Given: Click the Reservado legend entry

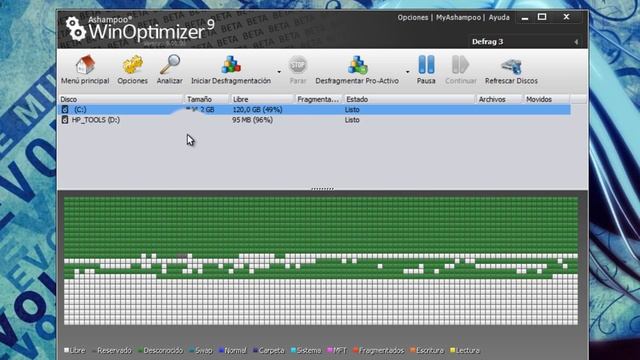Looking at the screenshot, I should click(112, 350).
